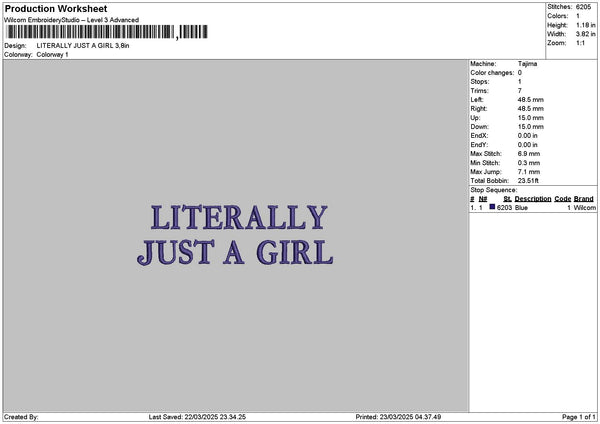This screenshot has height=424, width=600.
Task: Click the Printed date in footer
Action: point(398,417)
